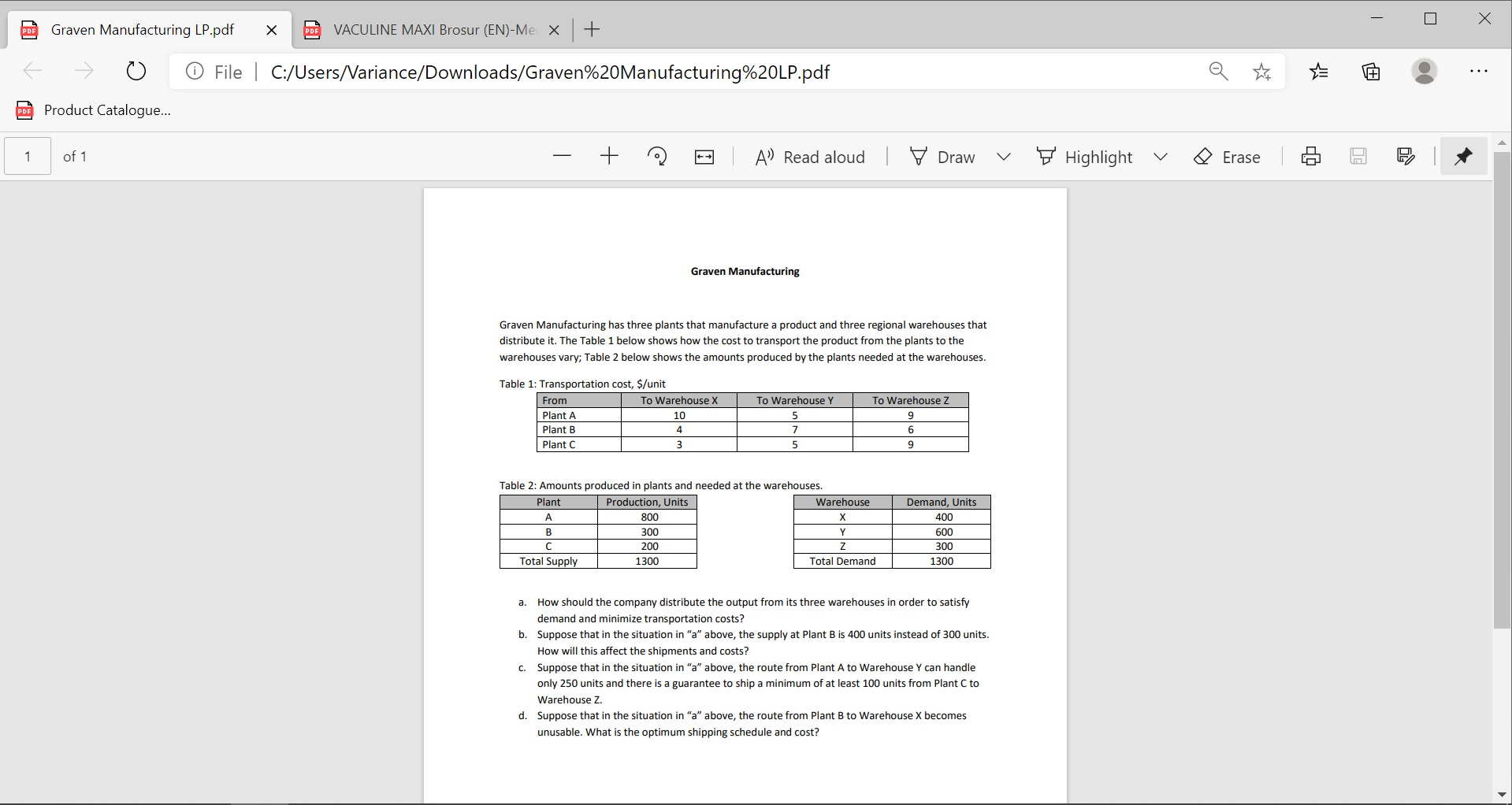Open the Highlight color dropdown

coord(1161,156)
